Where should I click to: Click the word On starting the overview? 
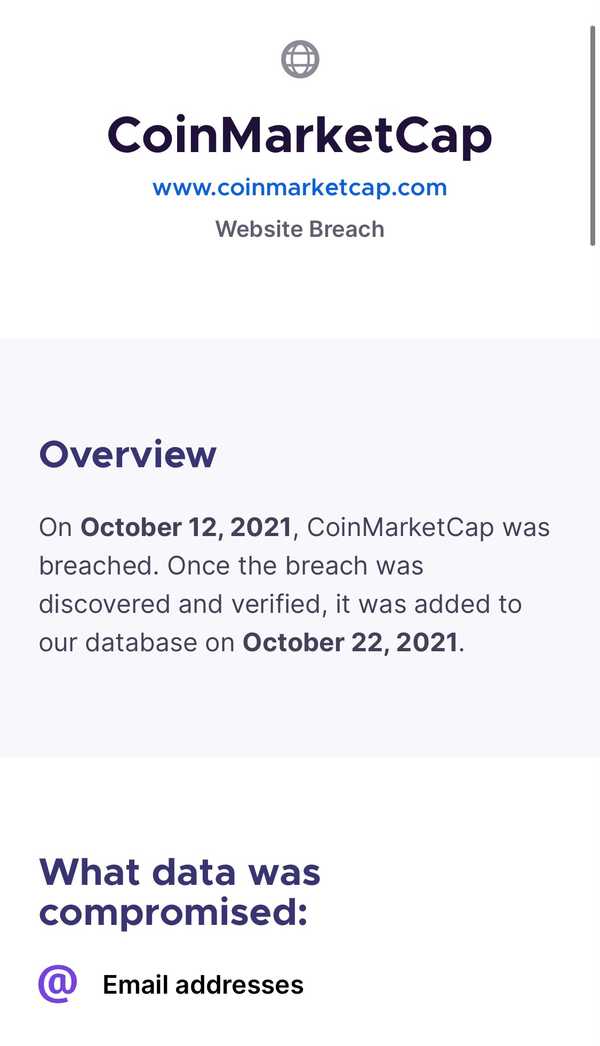(x=55, y=527)
